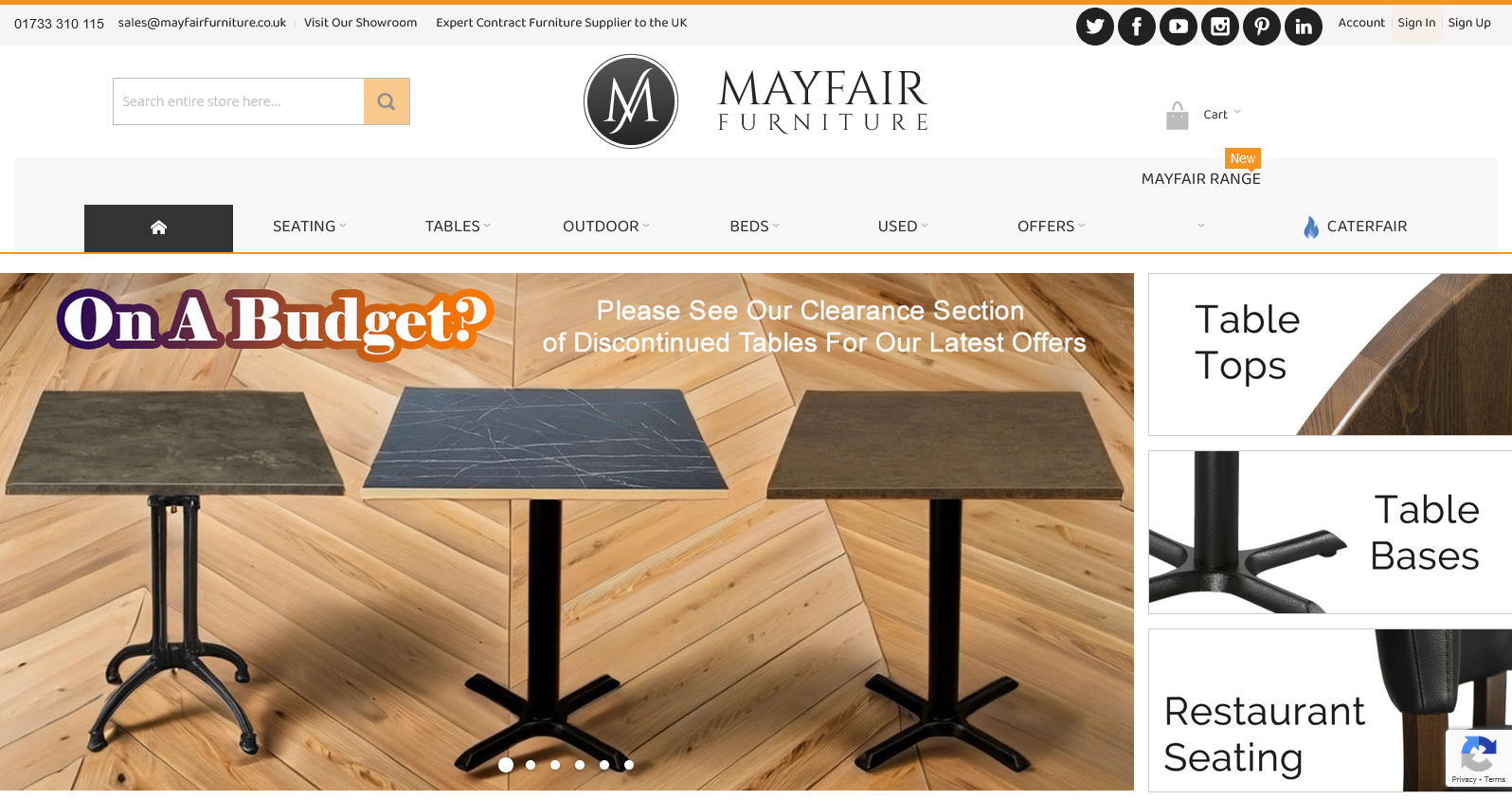1512x800 pixels.
Task: Open the CATERFAIR menu item
Action: click(x=1355, y=227)
